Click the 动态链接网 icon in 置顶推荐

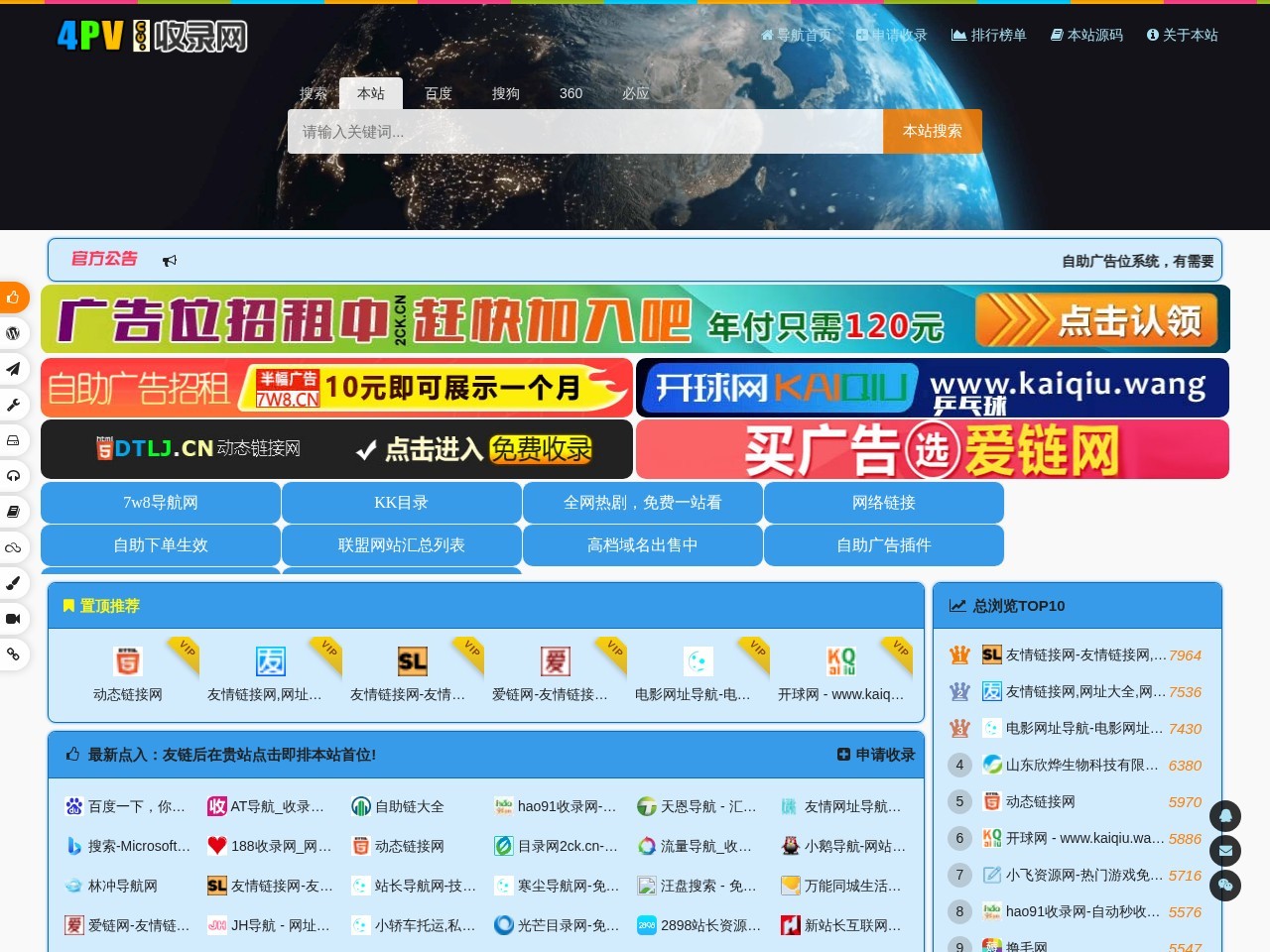(128, 660)
